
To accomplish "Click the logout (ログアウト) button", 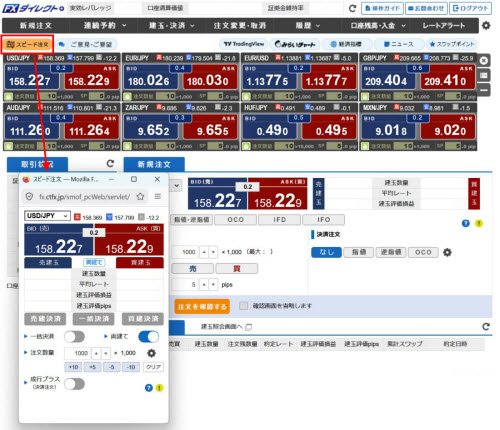I will (x=470, y=8).
